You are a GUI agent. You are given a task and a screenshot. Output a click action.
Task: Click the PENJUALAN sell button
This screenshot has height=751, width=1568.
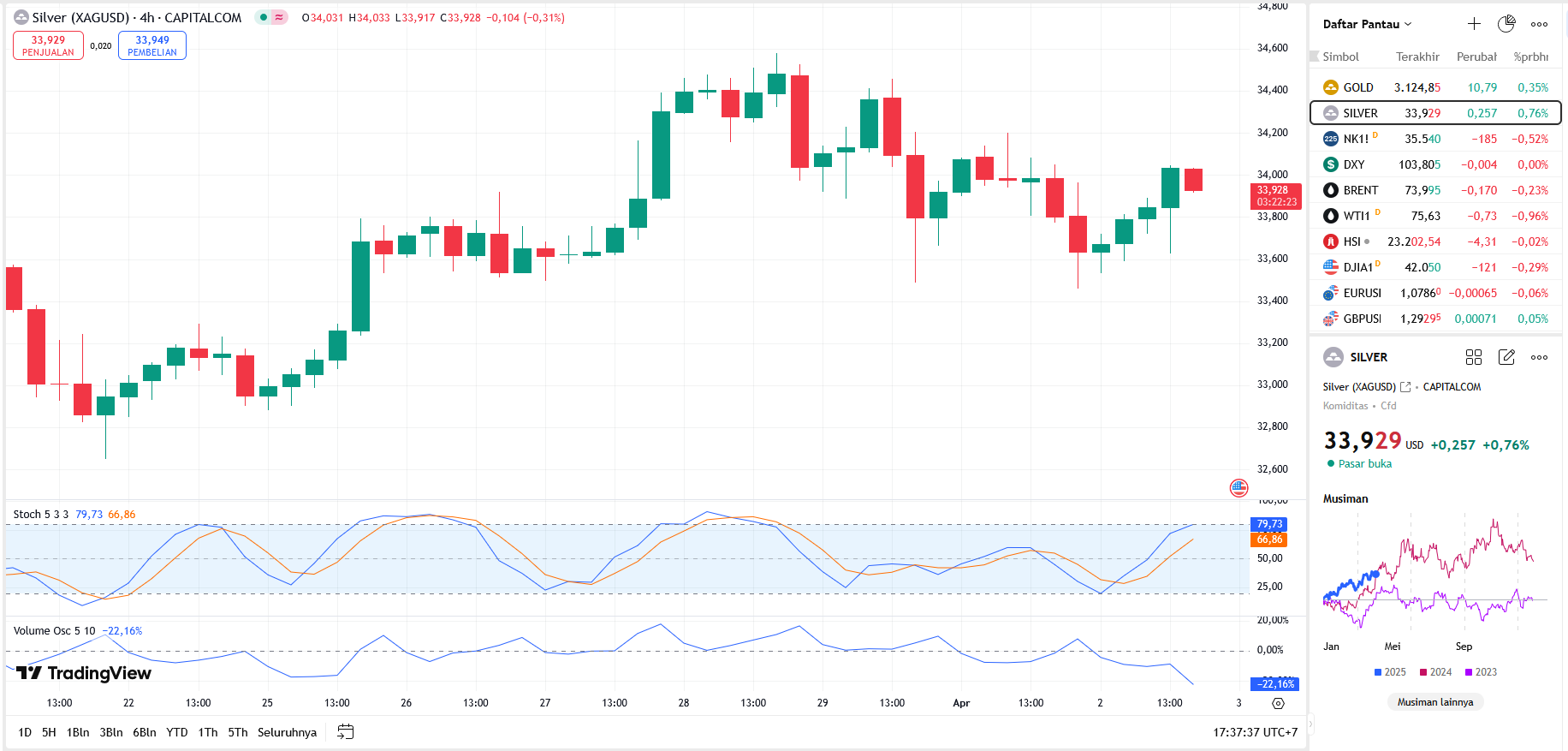pyautogui.click(x=48, y=45)
